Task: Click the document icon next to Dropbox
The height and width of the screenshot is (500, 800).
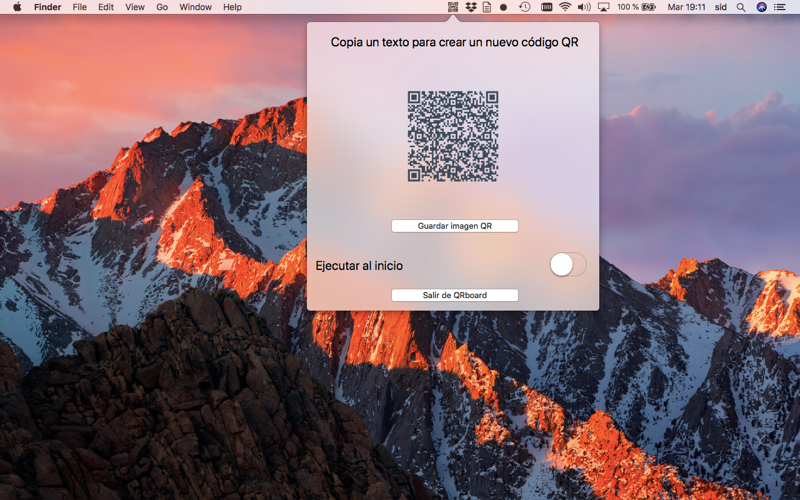Action: coord(487,7)
